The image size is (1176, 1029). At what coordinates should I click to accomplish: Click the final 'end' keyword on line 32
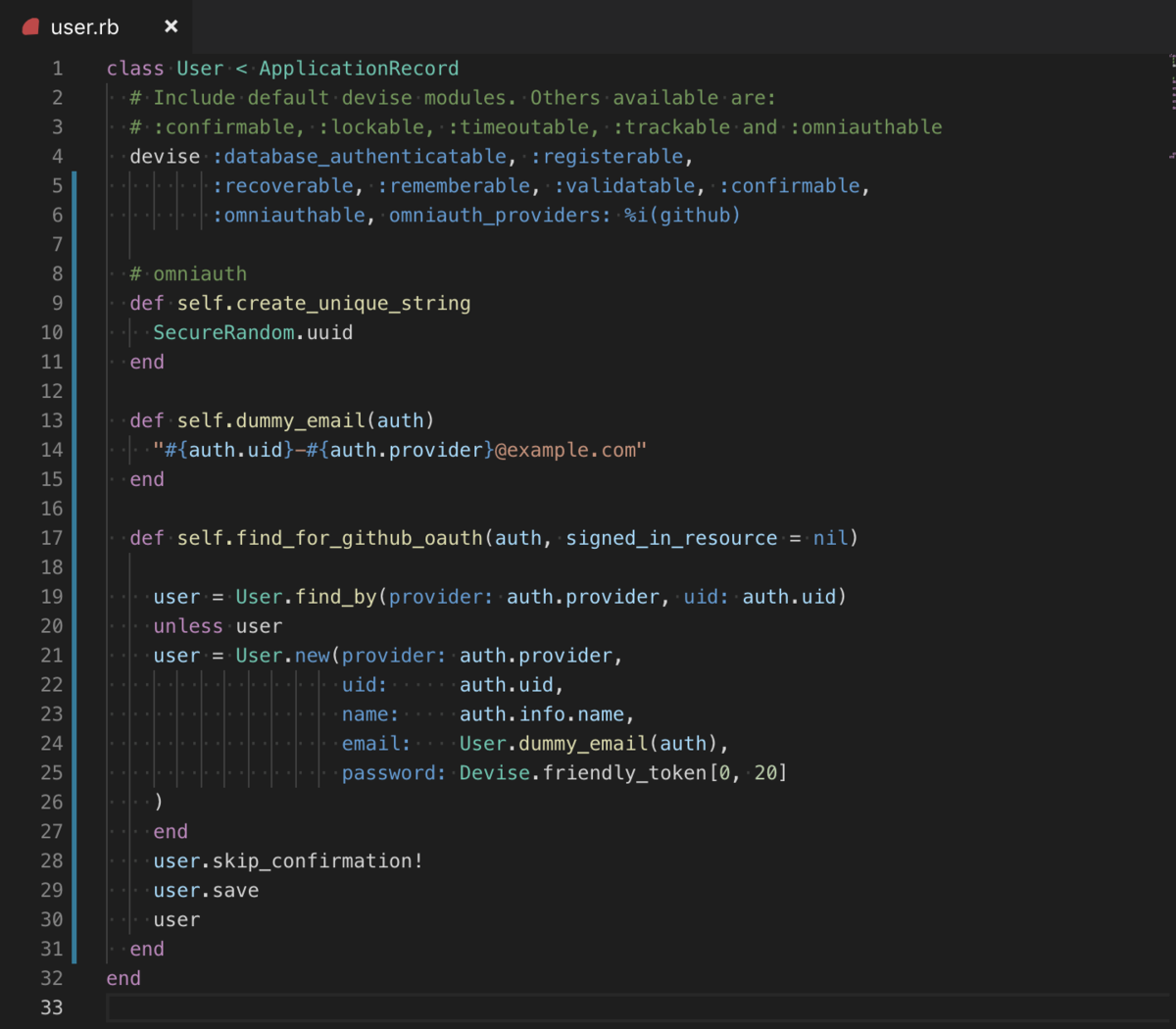(123, 978)
